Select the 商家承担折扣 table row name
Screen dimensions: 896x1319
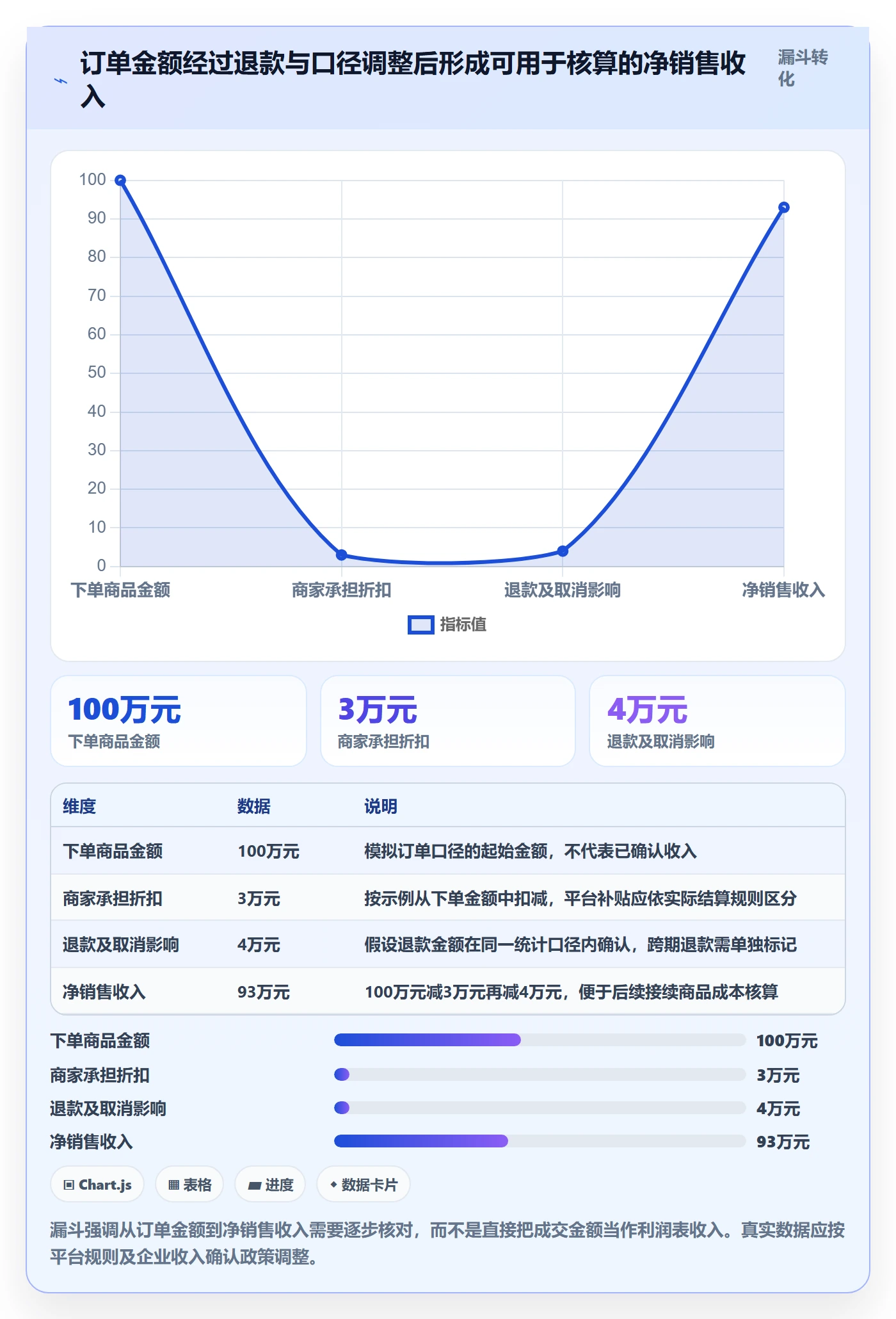tap(113, 898)
